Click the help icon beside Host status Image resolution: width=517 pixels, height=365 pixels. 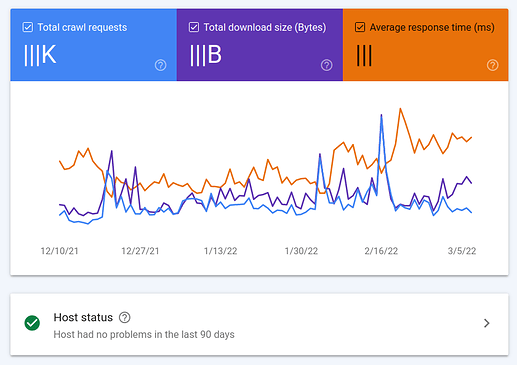[125, 317]
